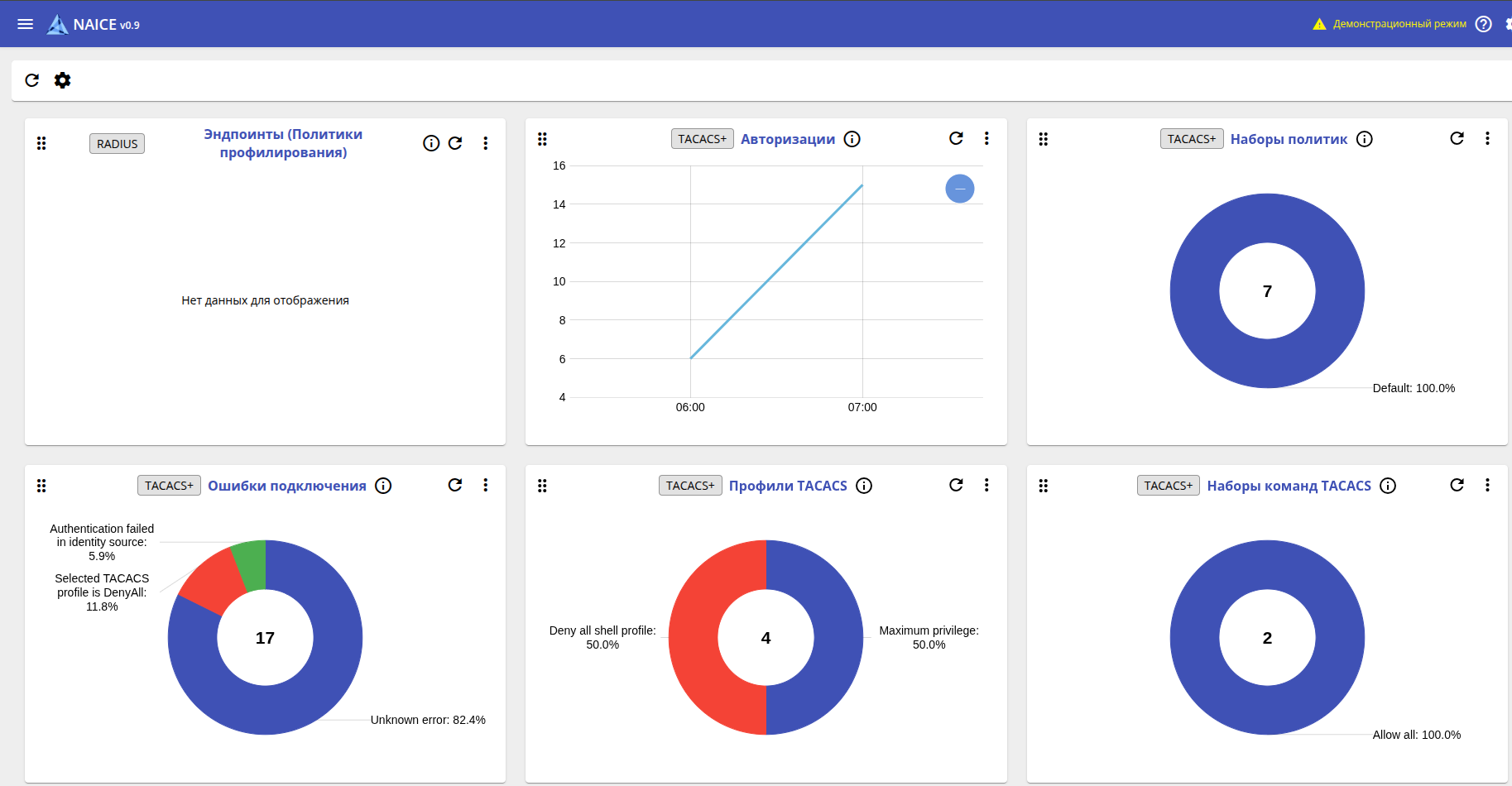Refresh the Наборы политик widget
Image resolution: width=1512 pixels, height=786 pixels.
point(1457,138)
